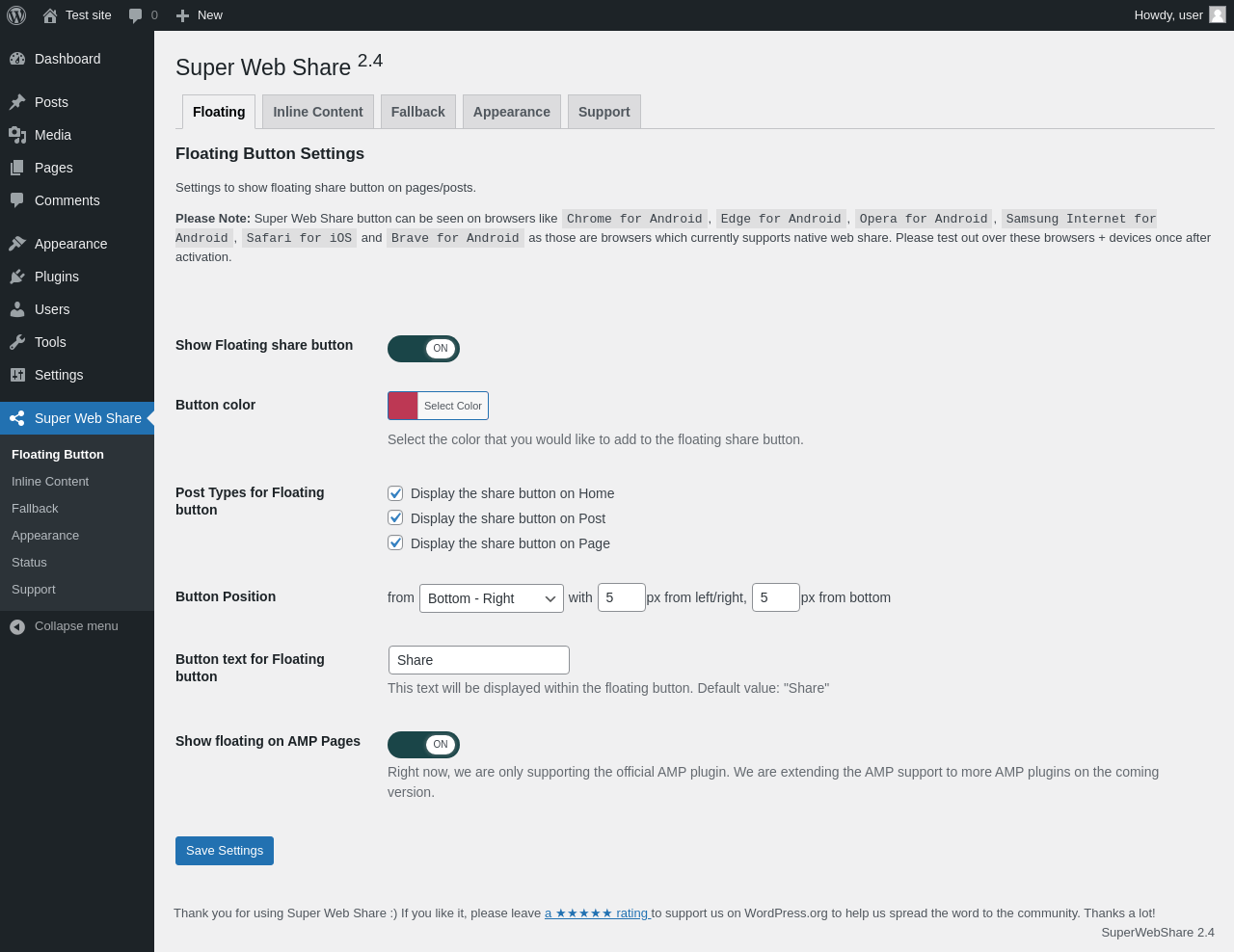Toggle the Show Floating share button switch
The width and height of the screenshot is (1234, 952).
(x=423, y=349)
